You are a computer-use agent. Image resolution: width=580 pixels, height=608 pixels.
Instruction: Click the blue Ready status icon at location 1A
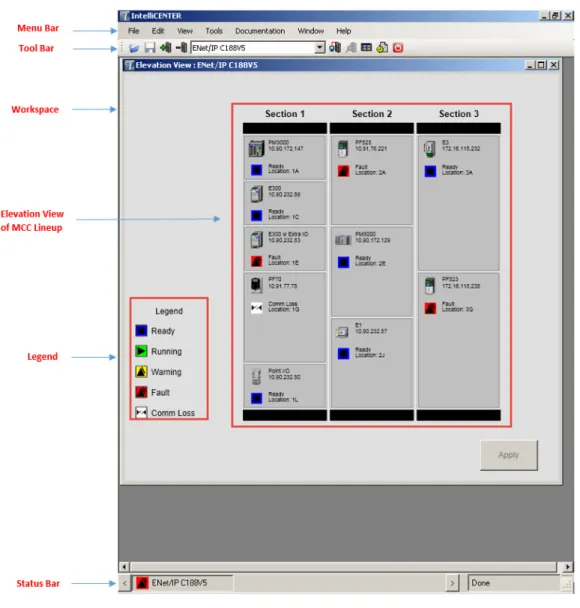pos(256,170)
